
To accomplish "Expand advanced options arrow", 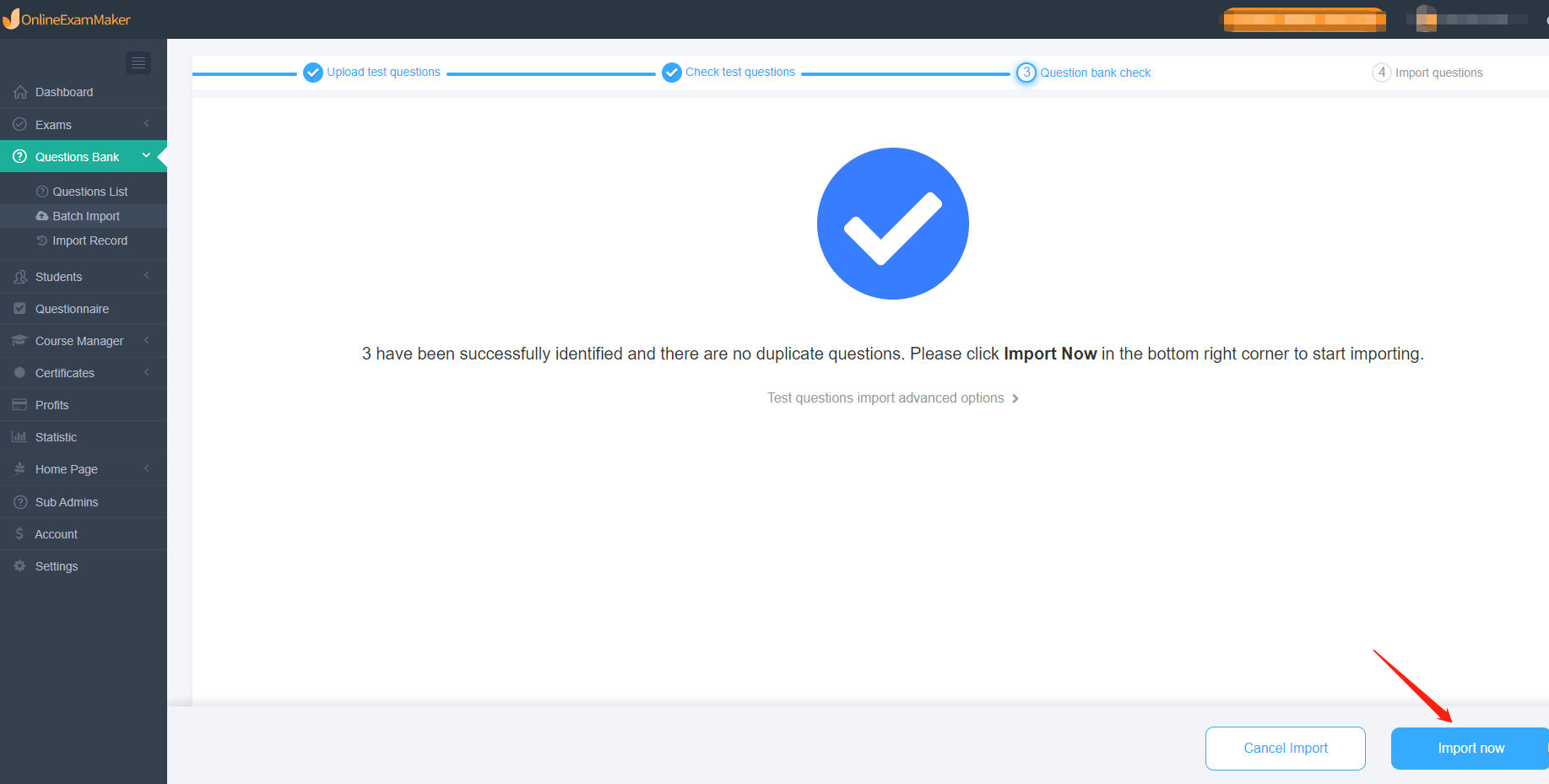I will tap(1016, 398).
